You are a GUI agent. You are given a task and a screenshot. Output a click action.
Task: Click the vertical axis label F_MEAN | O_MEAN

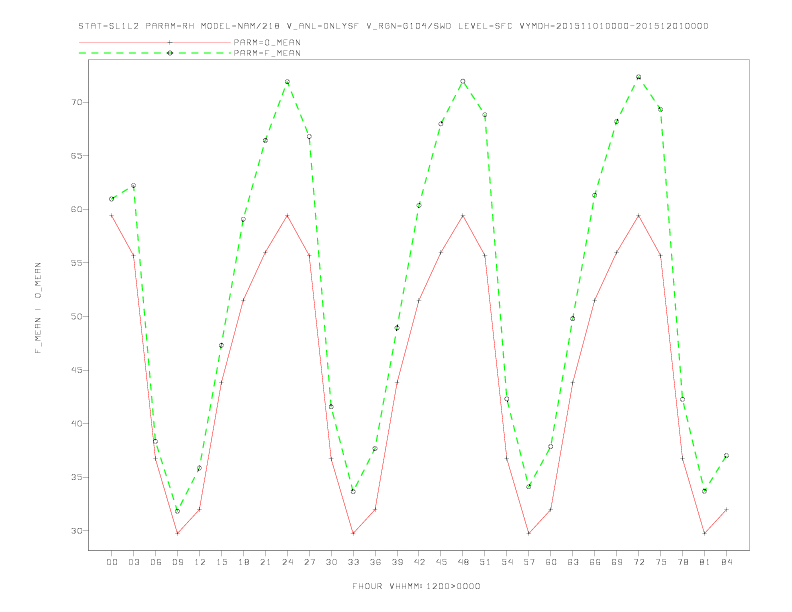point(38,308)
